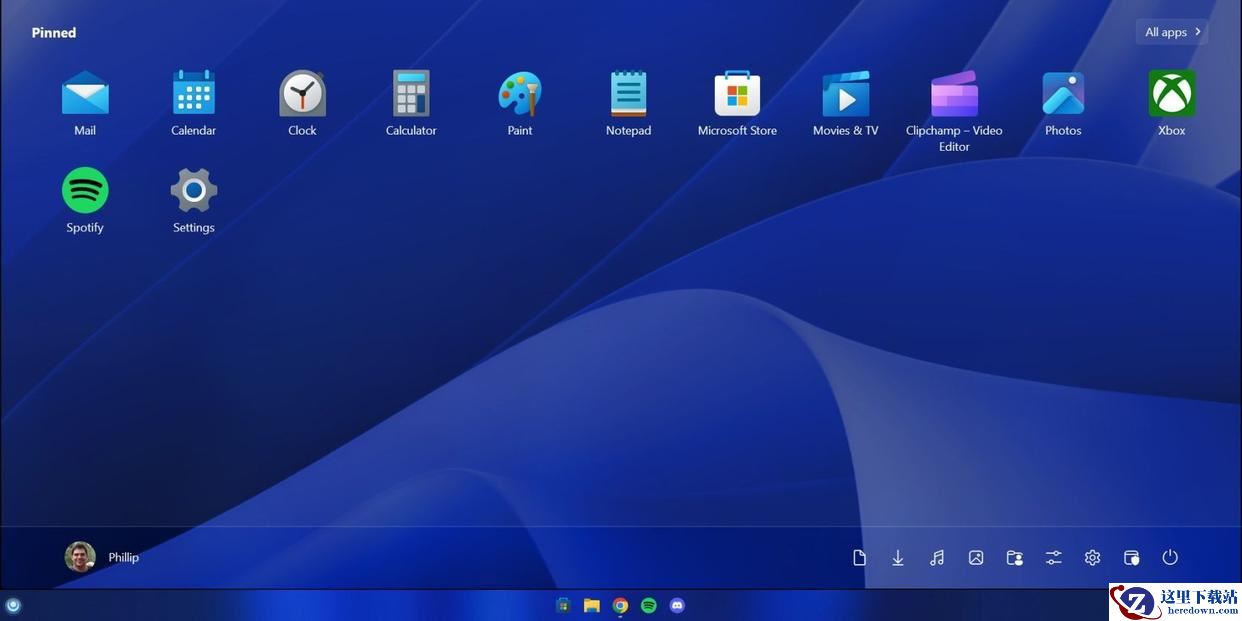Open the Downloads folder shortcut

pos(898,558)
